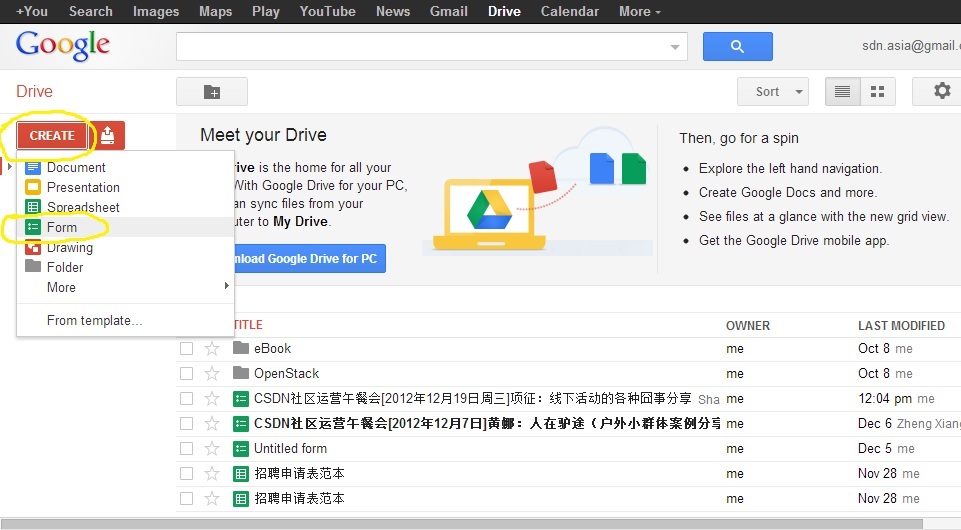
Task: Click the red CREATE button
Action: pos(52,135)
